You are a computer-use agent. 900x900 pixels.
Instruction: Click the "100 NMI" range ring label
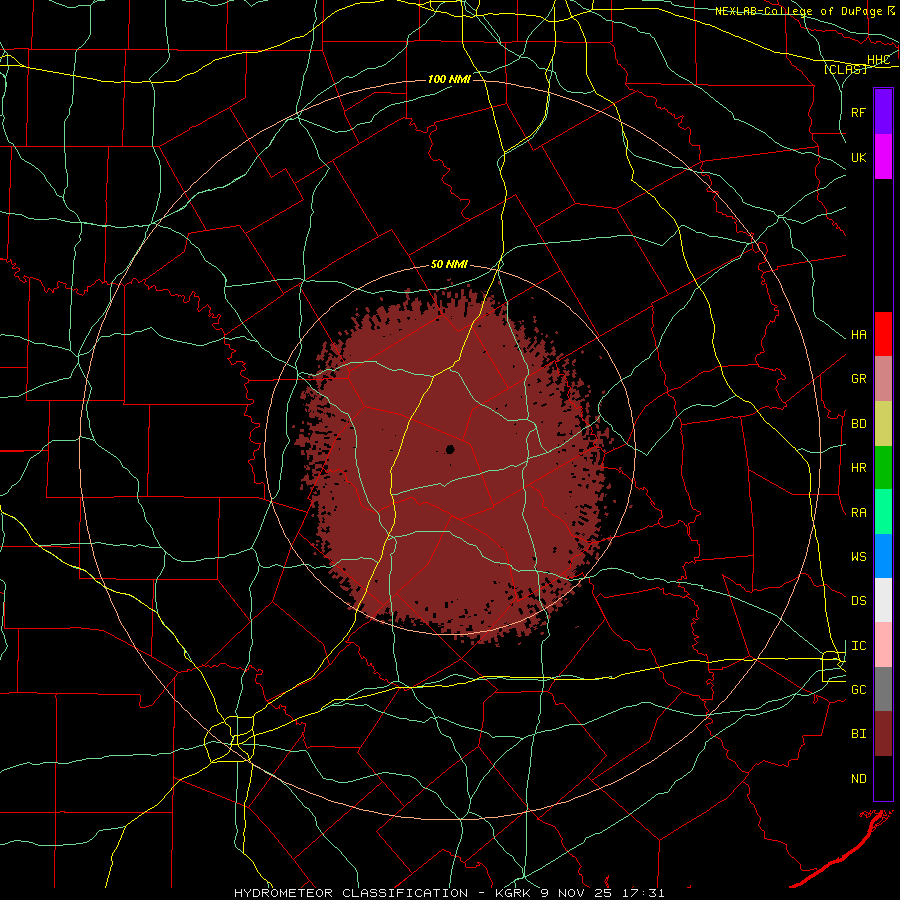pyautogui.click(x=449, y=79)
